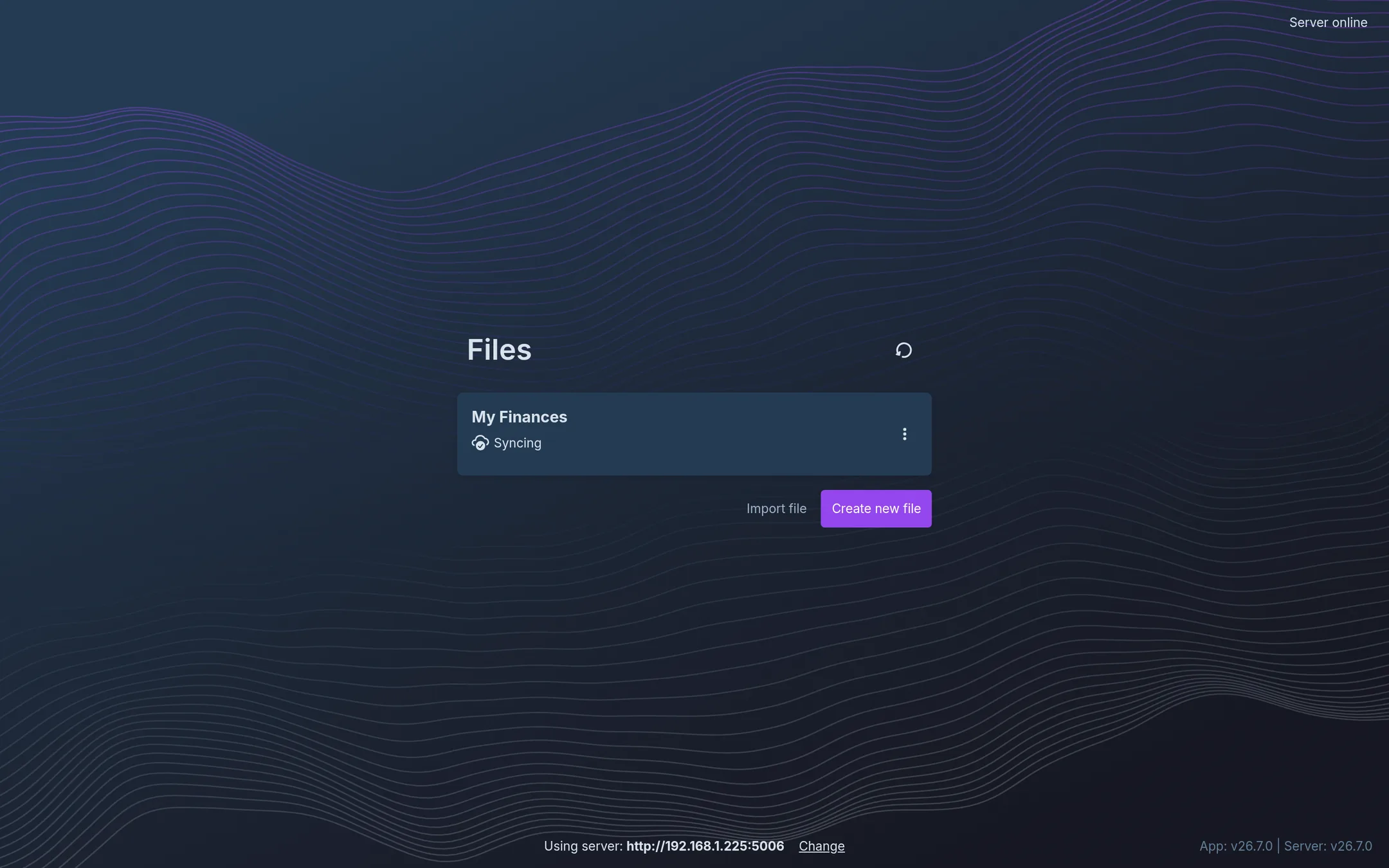Open My Finances options menu

pos(904,434)
